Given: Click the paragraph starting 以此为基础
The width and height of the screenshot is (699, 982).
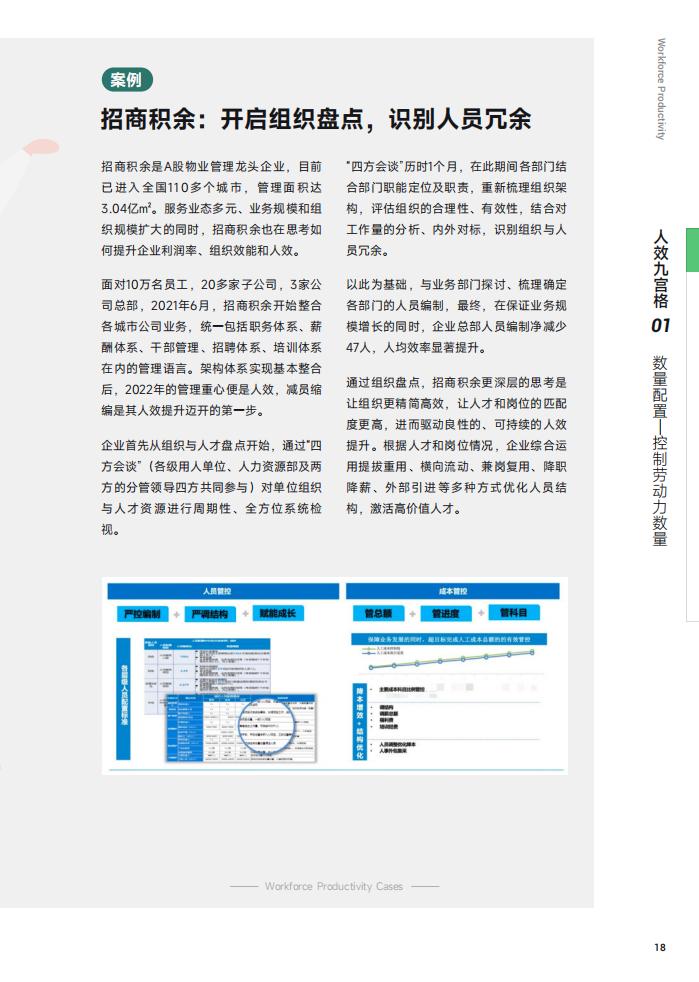Looking at the screenshot, I should click(x=457, y=316).
